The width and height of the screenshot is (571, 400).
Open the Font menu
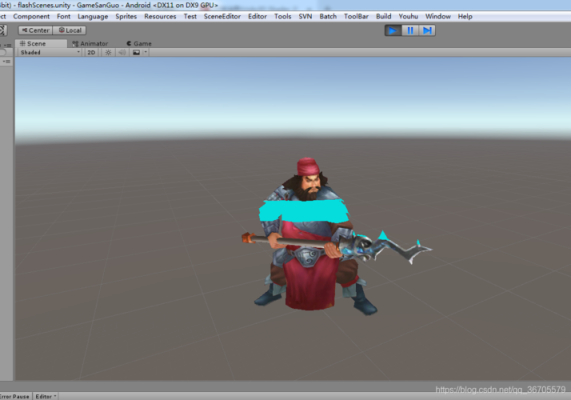64,16
